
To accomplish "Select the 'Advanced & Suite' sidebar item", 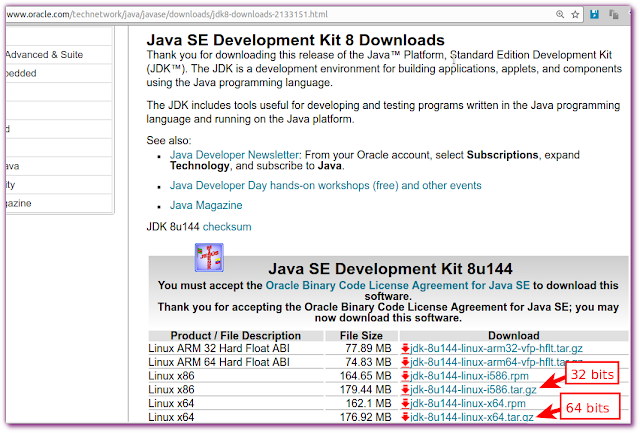I will point(44,55).
